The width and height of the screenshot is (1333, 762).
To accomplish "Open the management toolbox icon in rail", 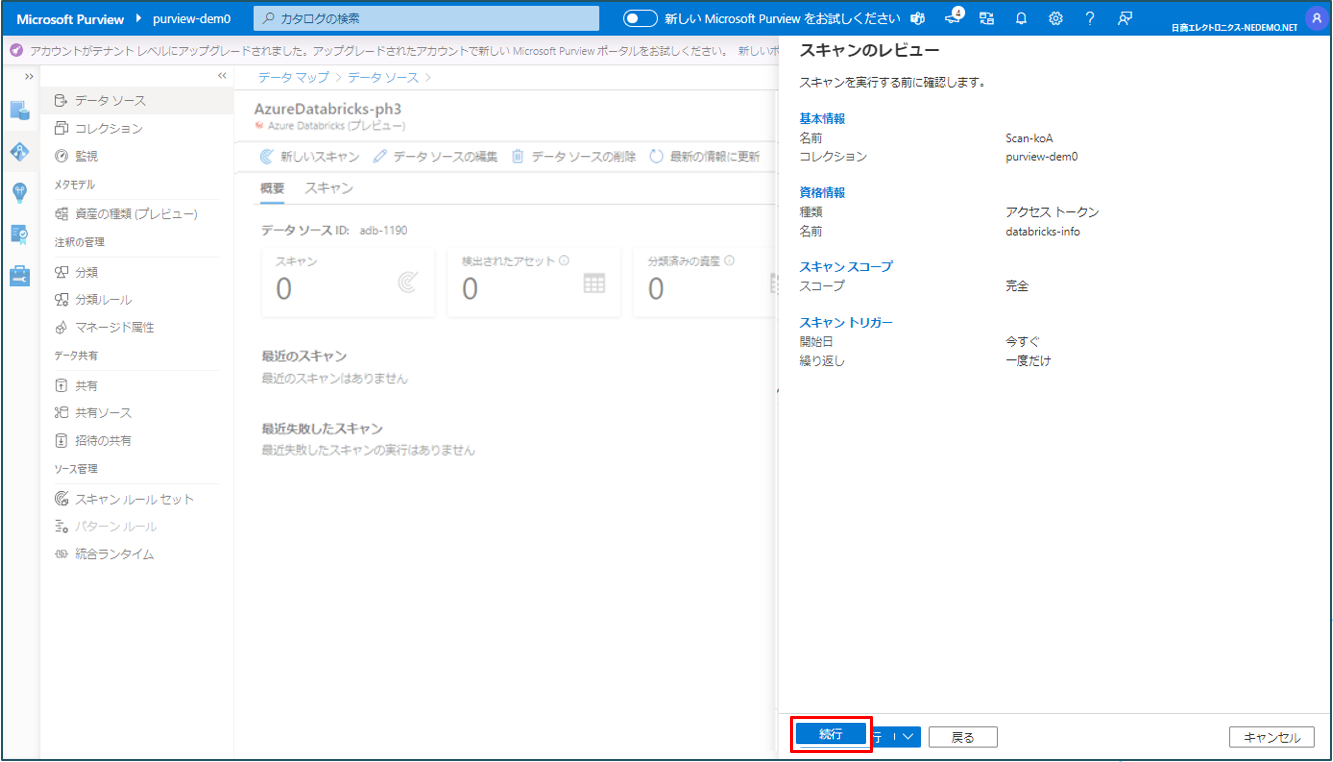I will coord(20,275).
